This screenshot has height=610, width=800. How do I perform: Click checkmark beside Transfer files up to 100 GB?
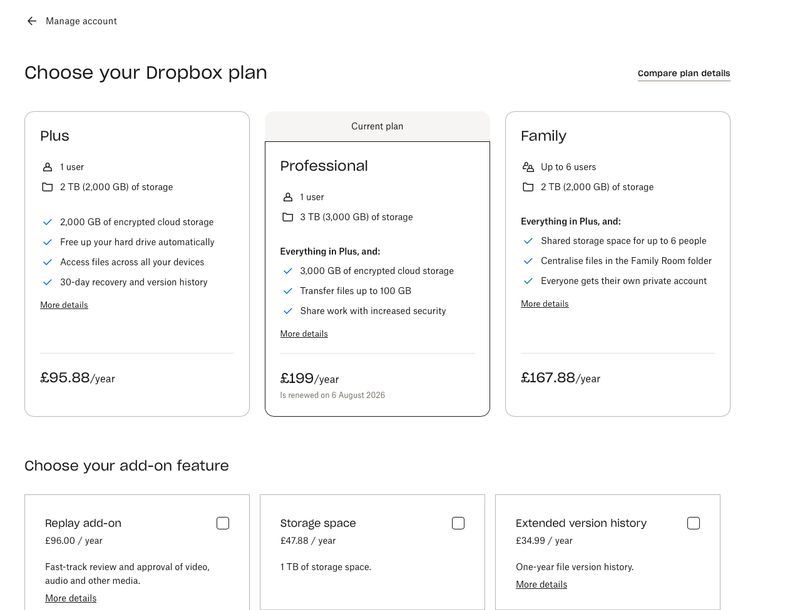click(288, 291)
